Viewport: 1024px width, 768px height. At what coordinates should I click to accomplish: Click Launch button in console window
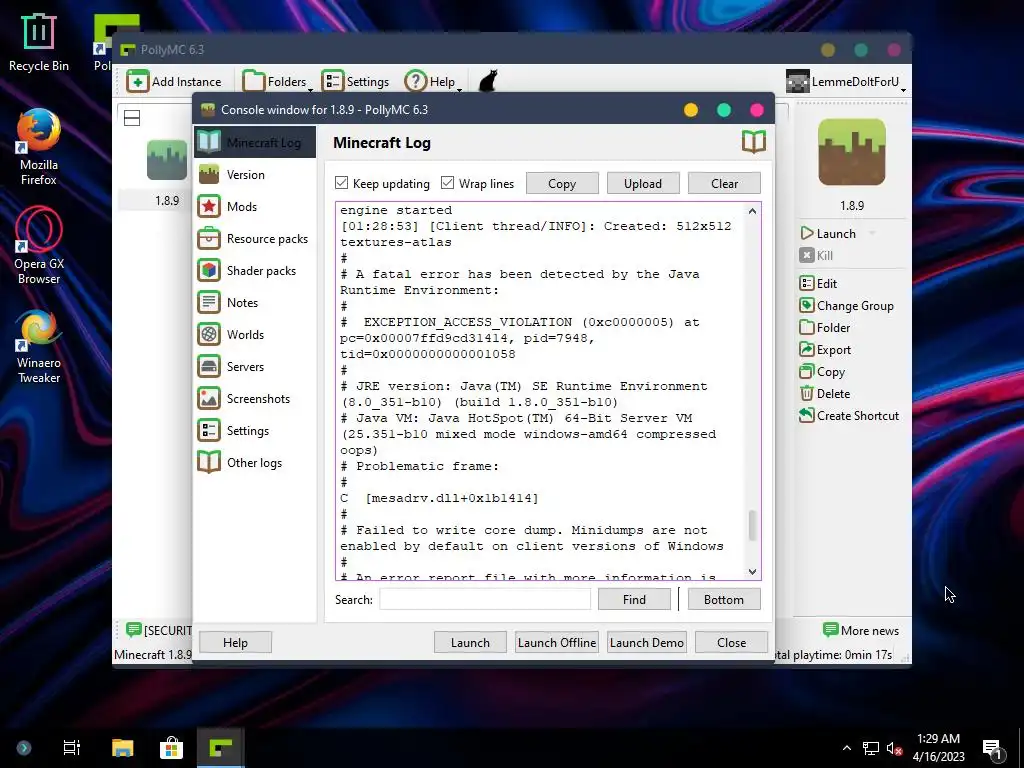(x=470, y=643)
